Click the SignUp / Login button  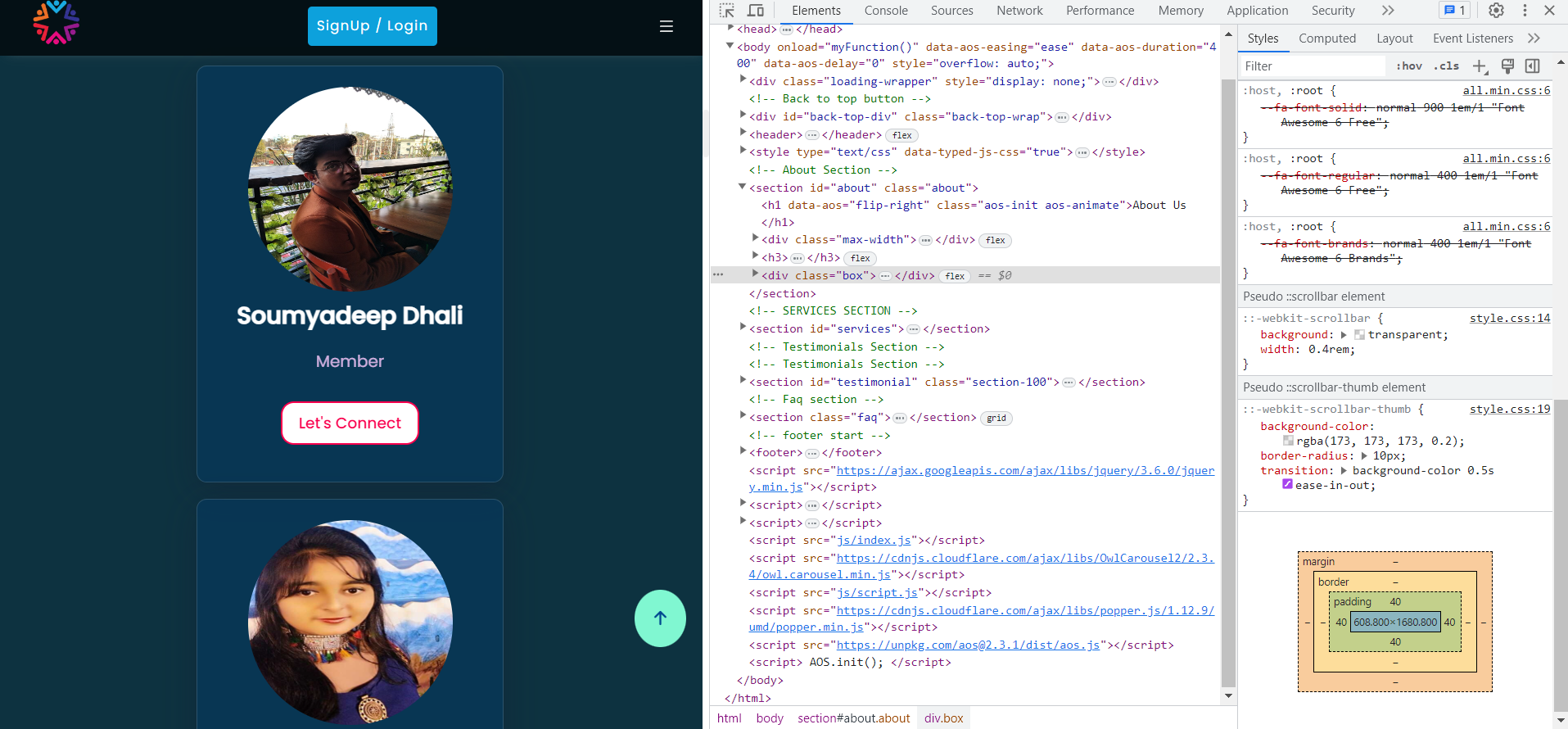pyautogui.click(x=372, y=26)
